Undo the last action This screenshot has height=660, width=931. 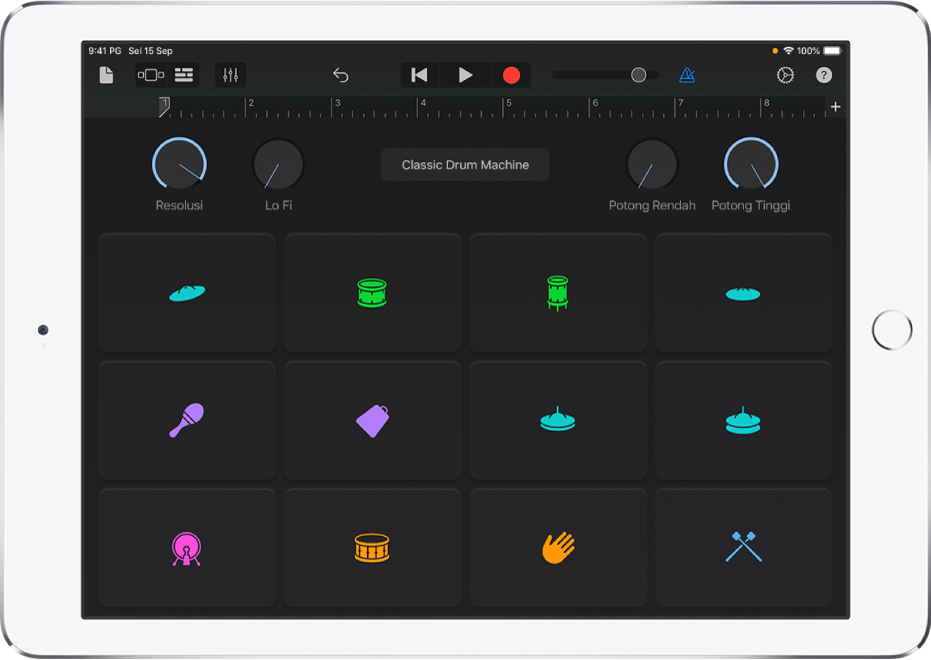(340, 75)
